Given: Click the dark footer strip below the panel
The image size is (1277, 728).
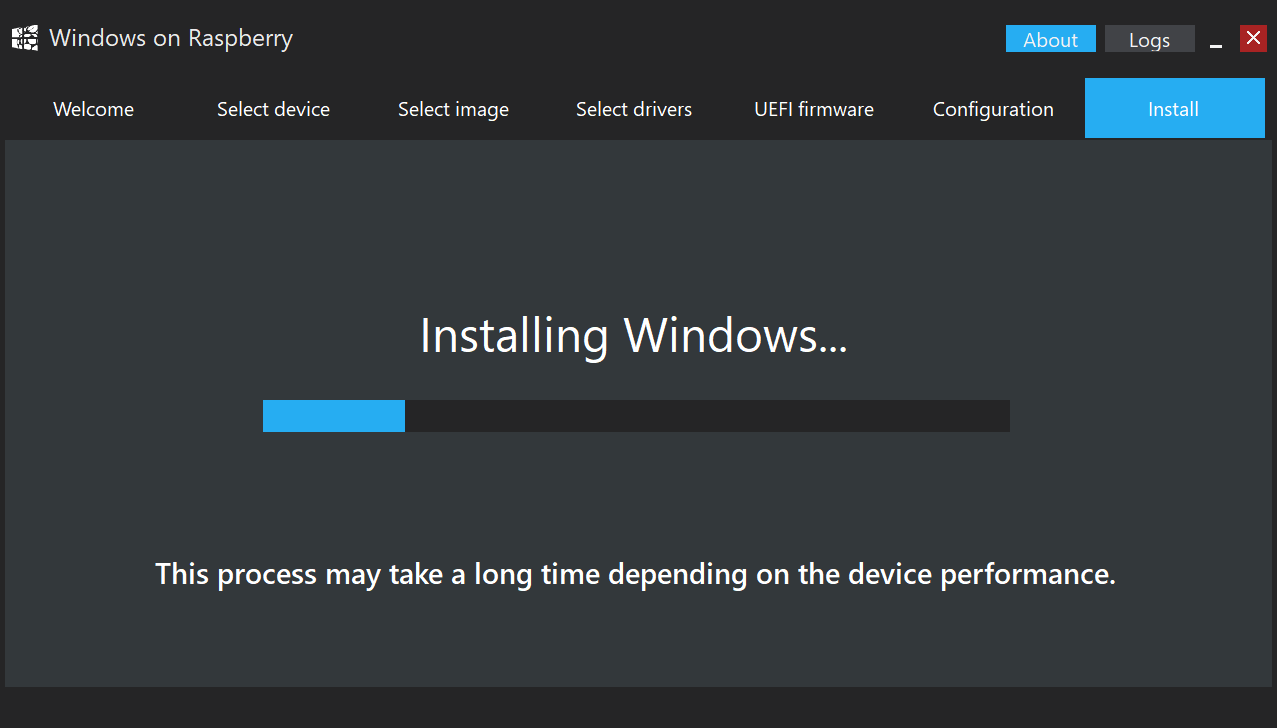Looking at the screenshot, I should [638, 707].
